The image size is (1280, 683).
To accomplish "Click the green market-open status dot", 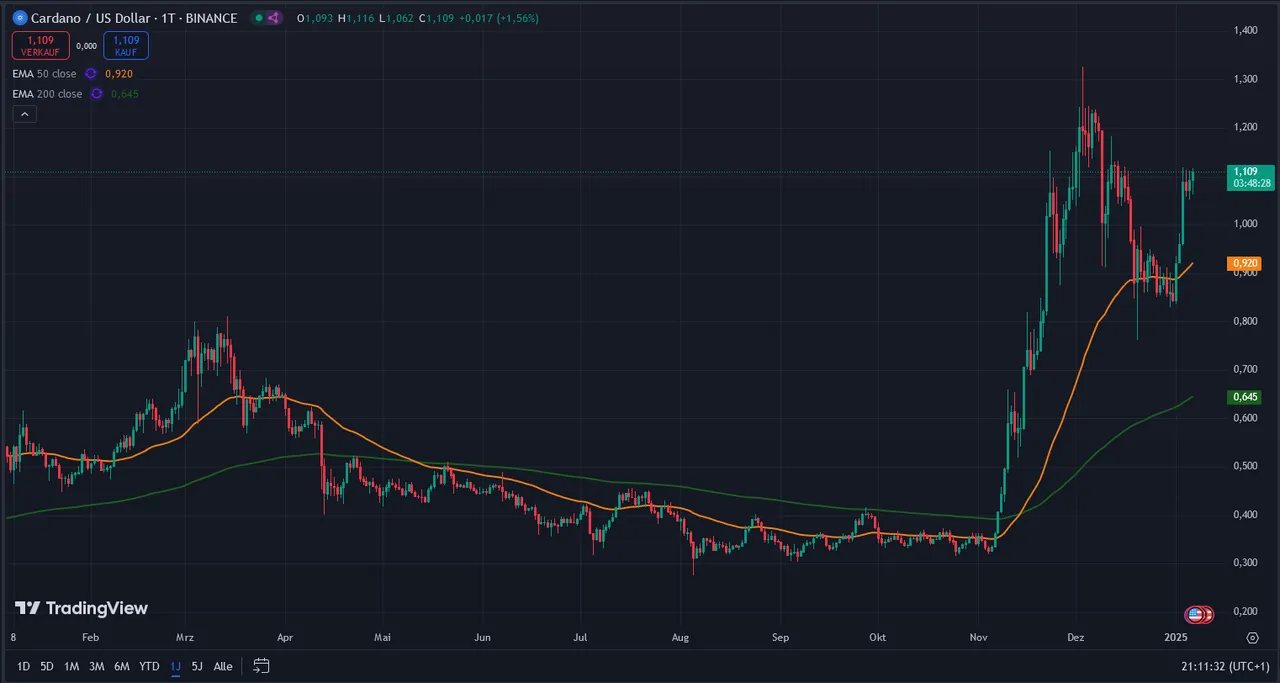I will pos(260,18).
